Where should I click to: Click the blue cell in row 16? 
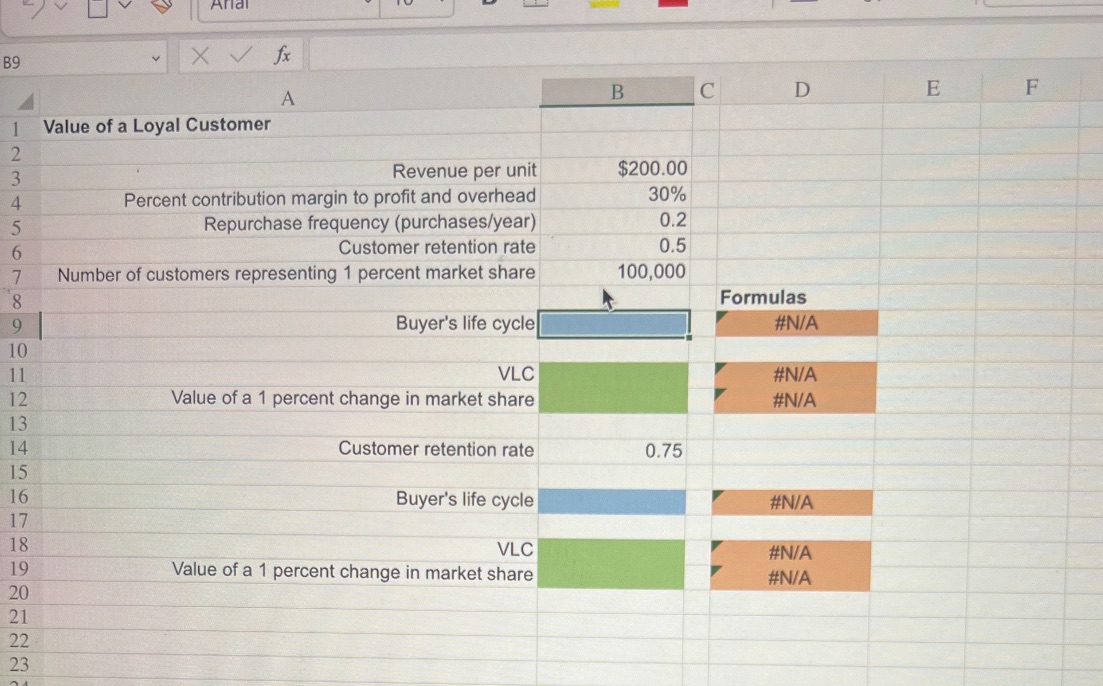point(611,502)
